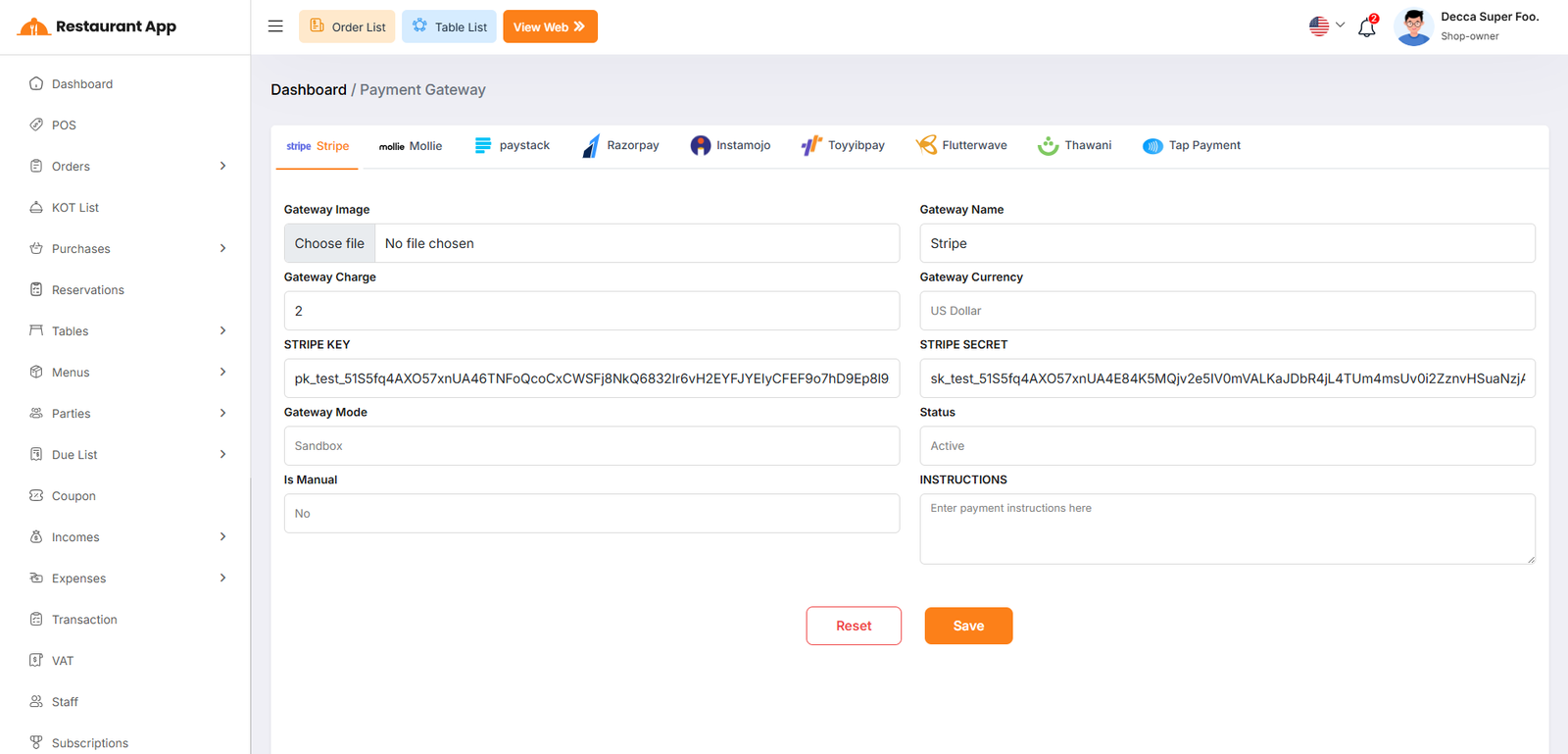Click the Gateway Charge input field
1568x754 pixels.
pos(591,311)
